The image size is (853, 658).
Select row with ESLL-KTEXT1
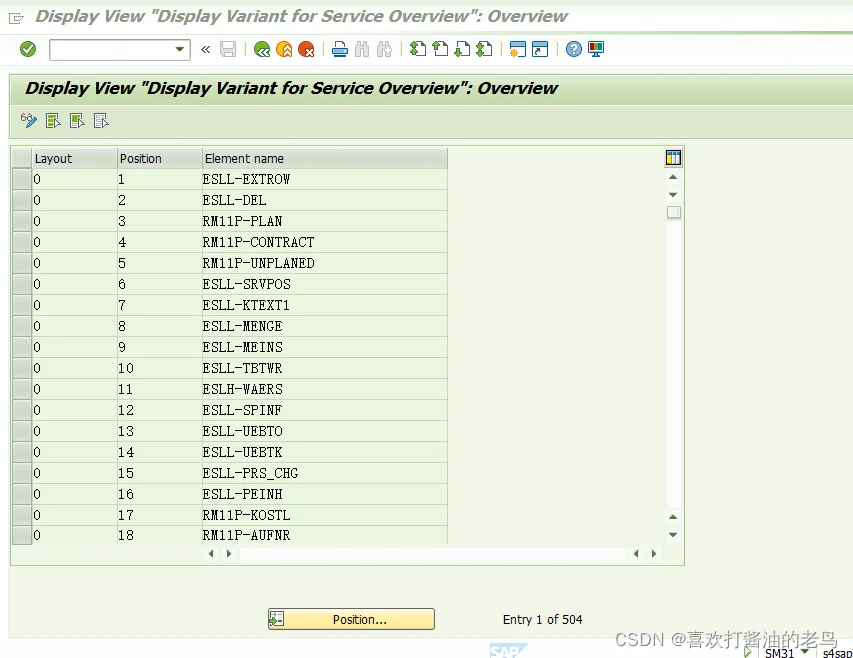click(22, 305)
